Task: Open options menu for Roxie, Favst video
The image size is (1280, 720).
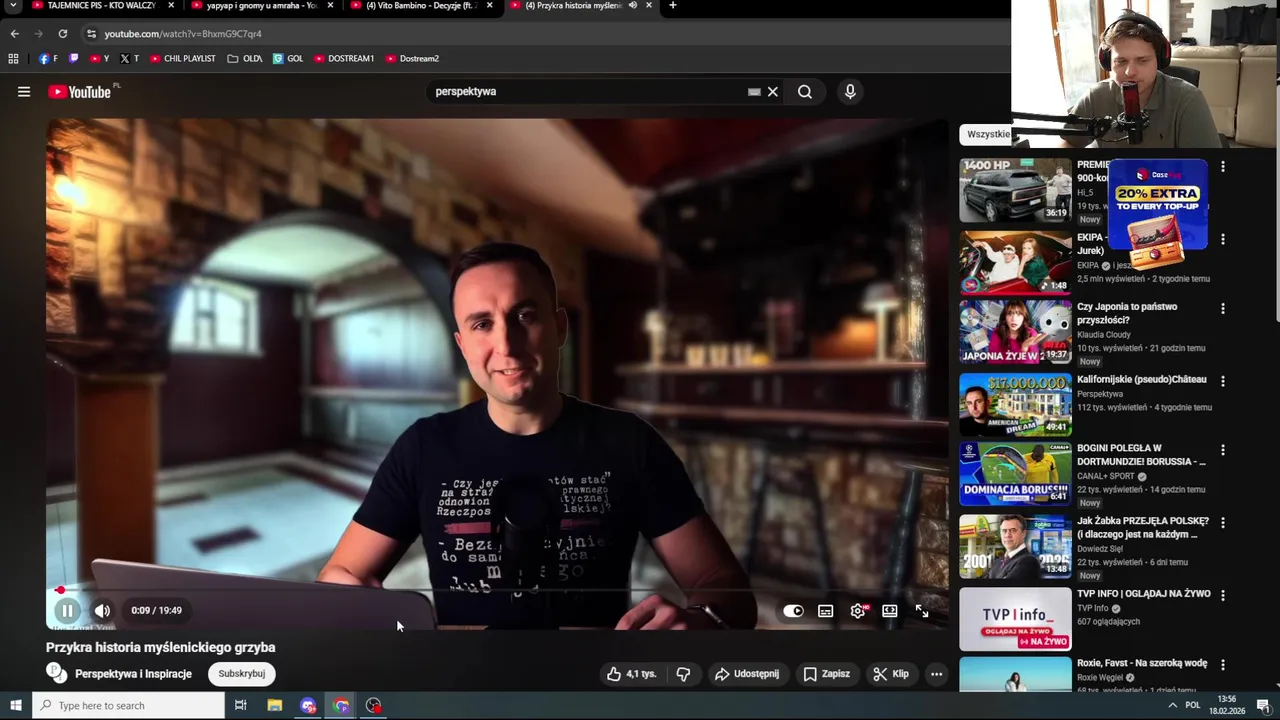Action: (1222, 665)
